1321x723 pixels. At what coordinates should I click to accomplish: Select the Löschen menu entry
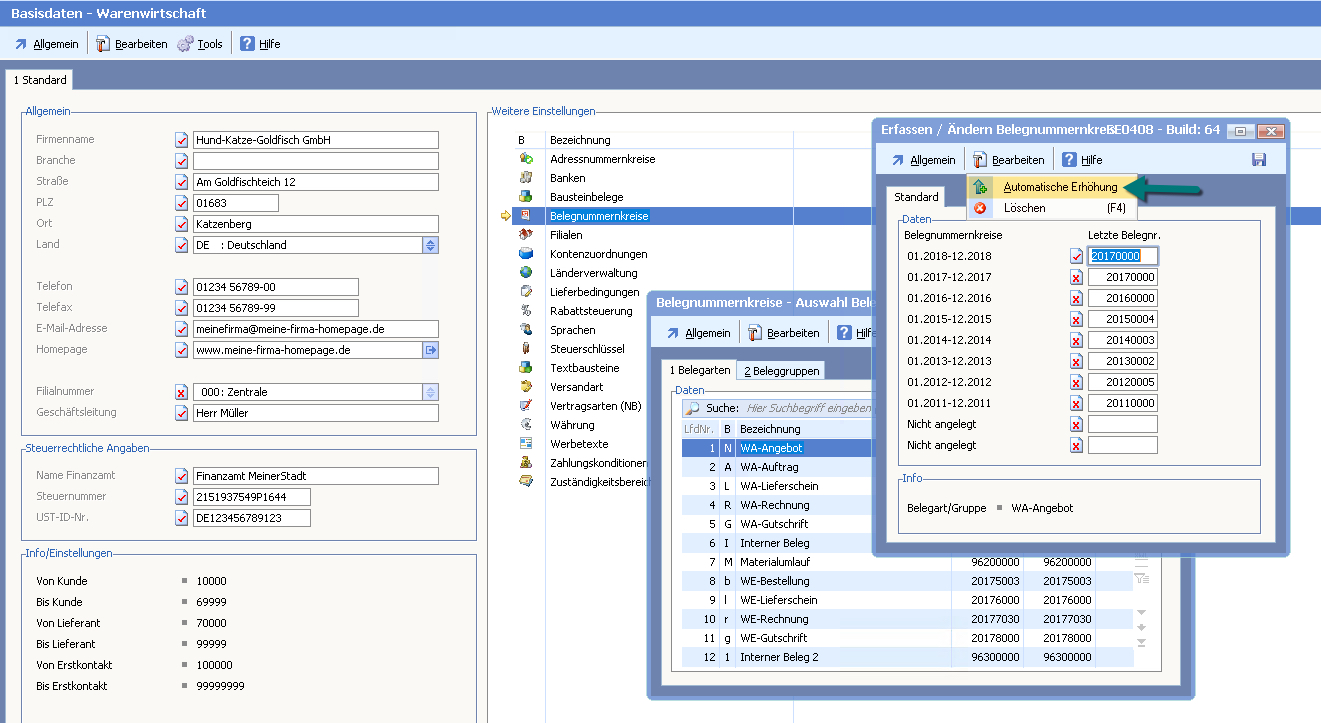pyautogui.click(x=1024, y=208)
